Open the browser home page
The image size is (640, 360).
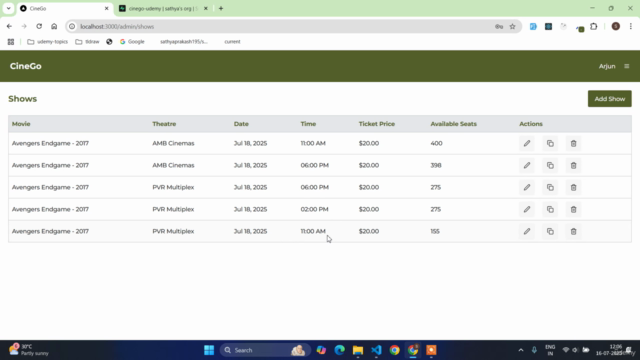54,27
